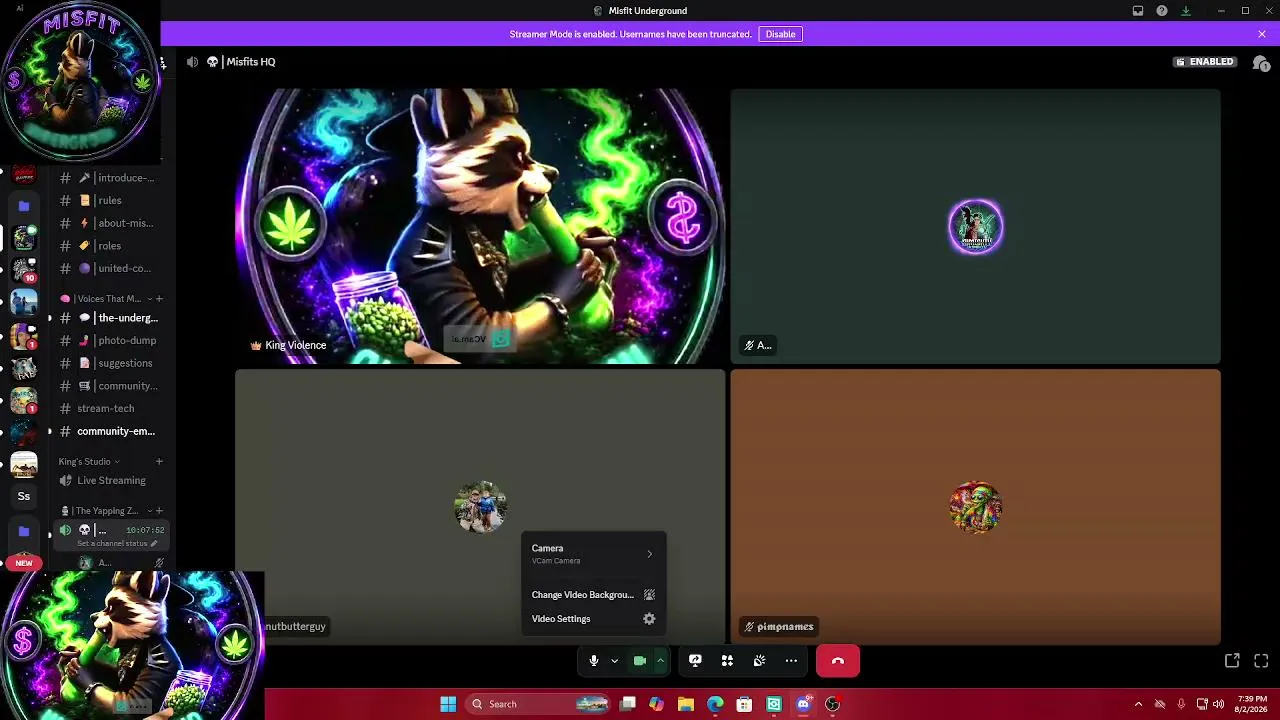1280x720 pixels.
Task: Click the taskbar Search box
Action: (x=539, y=704)
